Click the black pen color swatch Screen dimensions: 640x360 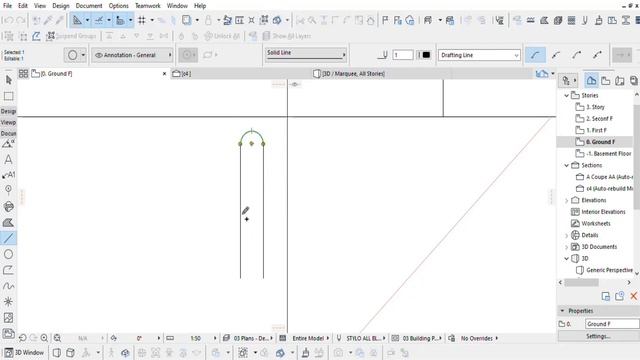(x=426, y=55)
